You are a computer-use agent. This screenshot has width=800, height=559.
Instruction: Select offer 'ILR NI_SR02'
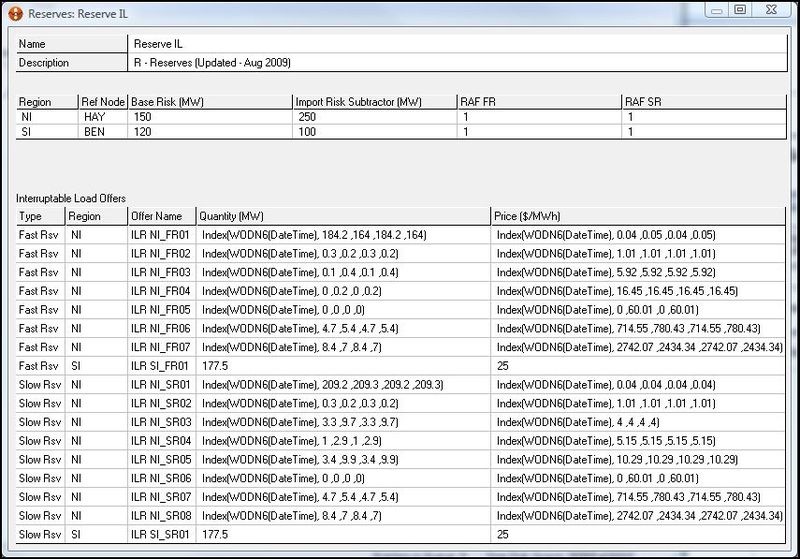point(162,403)
